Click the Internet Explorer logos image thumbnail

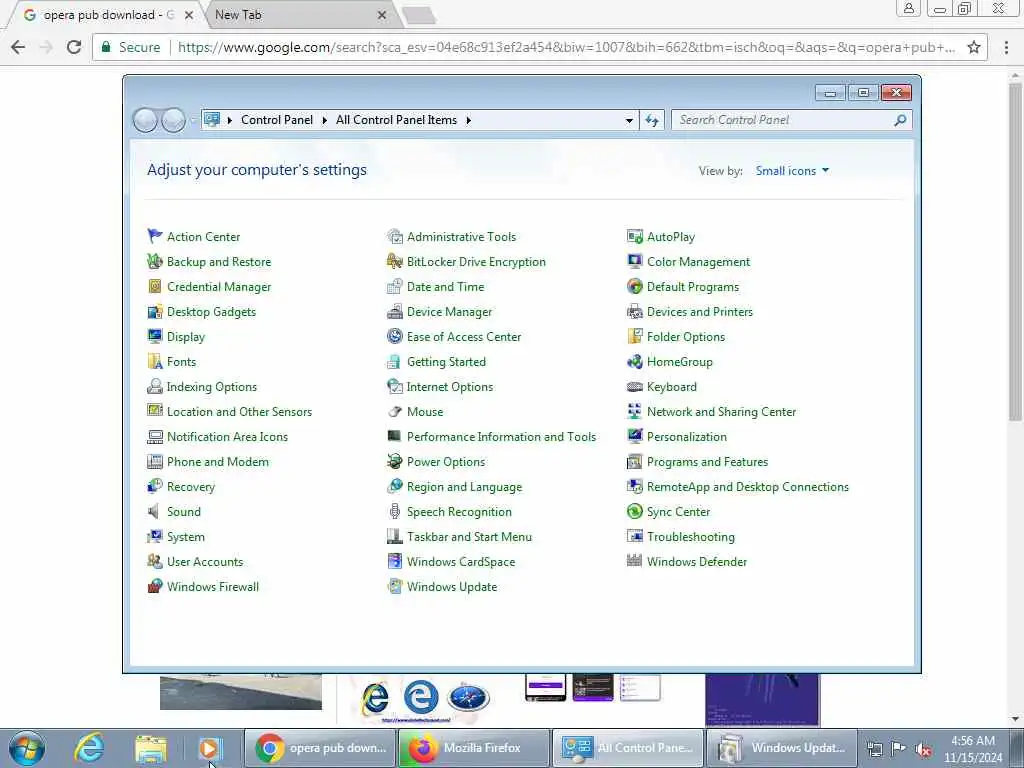click(x=424, y=699)
